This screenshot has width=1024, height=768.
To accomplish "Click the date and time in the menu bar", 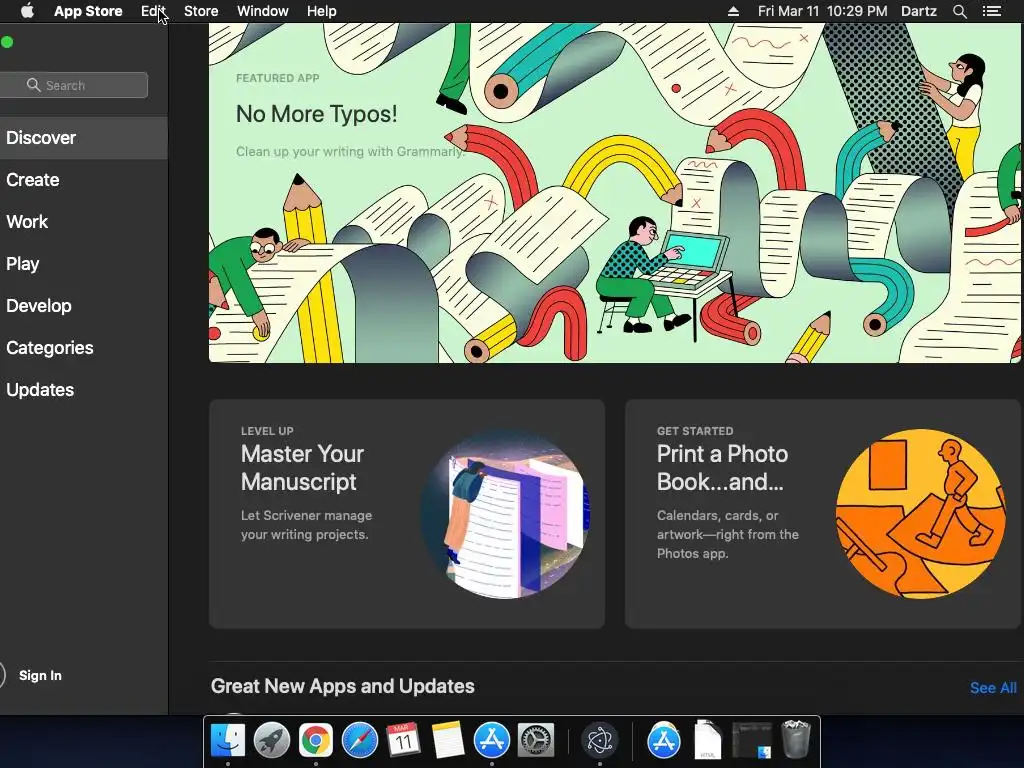I will 822,11.
